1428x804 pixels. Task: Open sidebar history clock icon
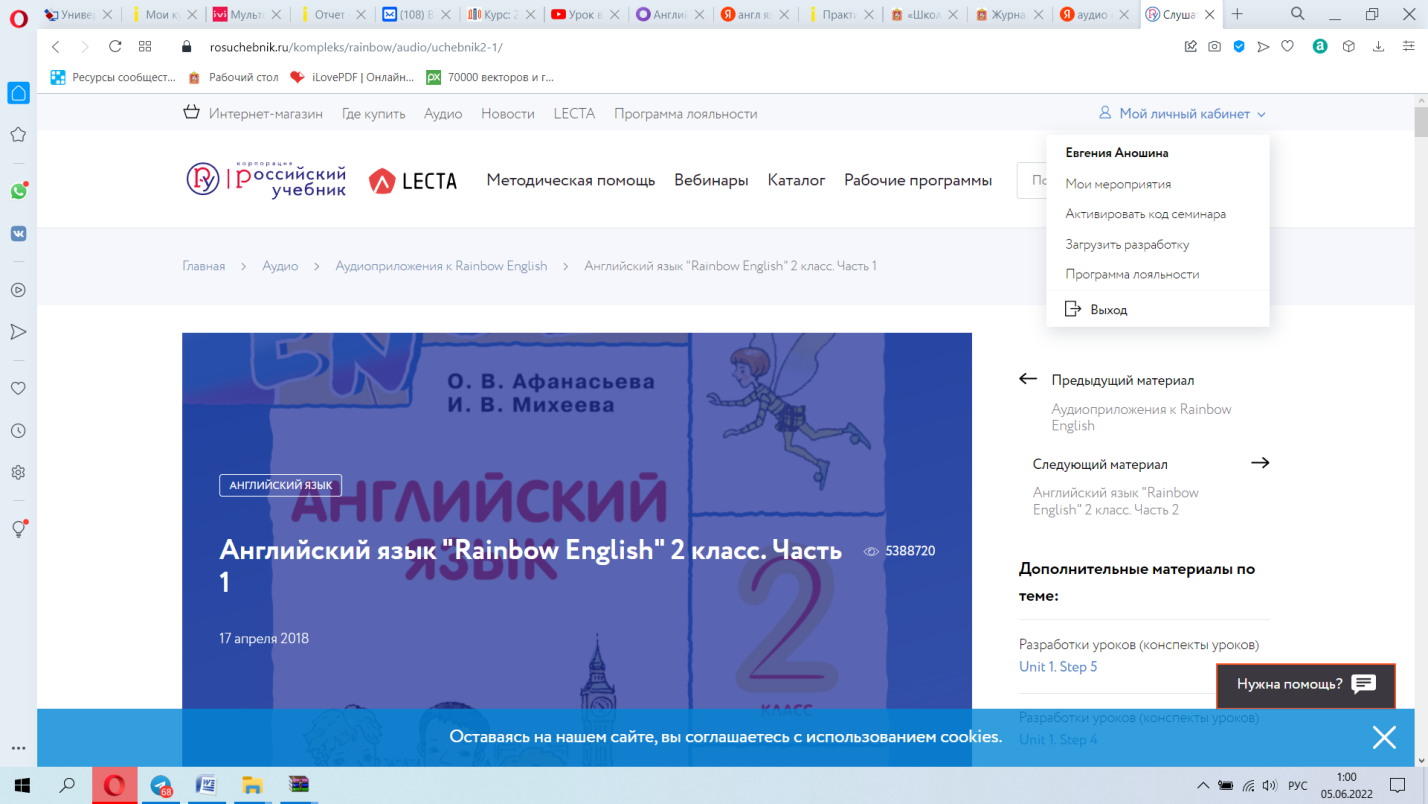click(18, 430)
